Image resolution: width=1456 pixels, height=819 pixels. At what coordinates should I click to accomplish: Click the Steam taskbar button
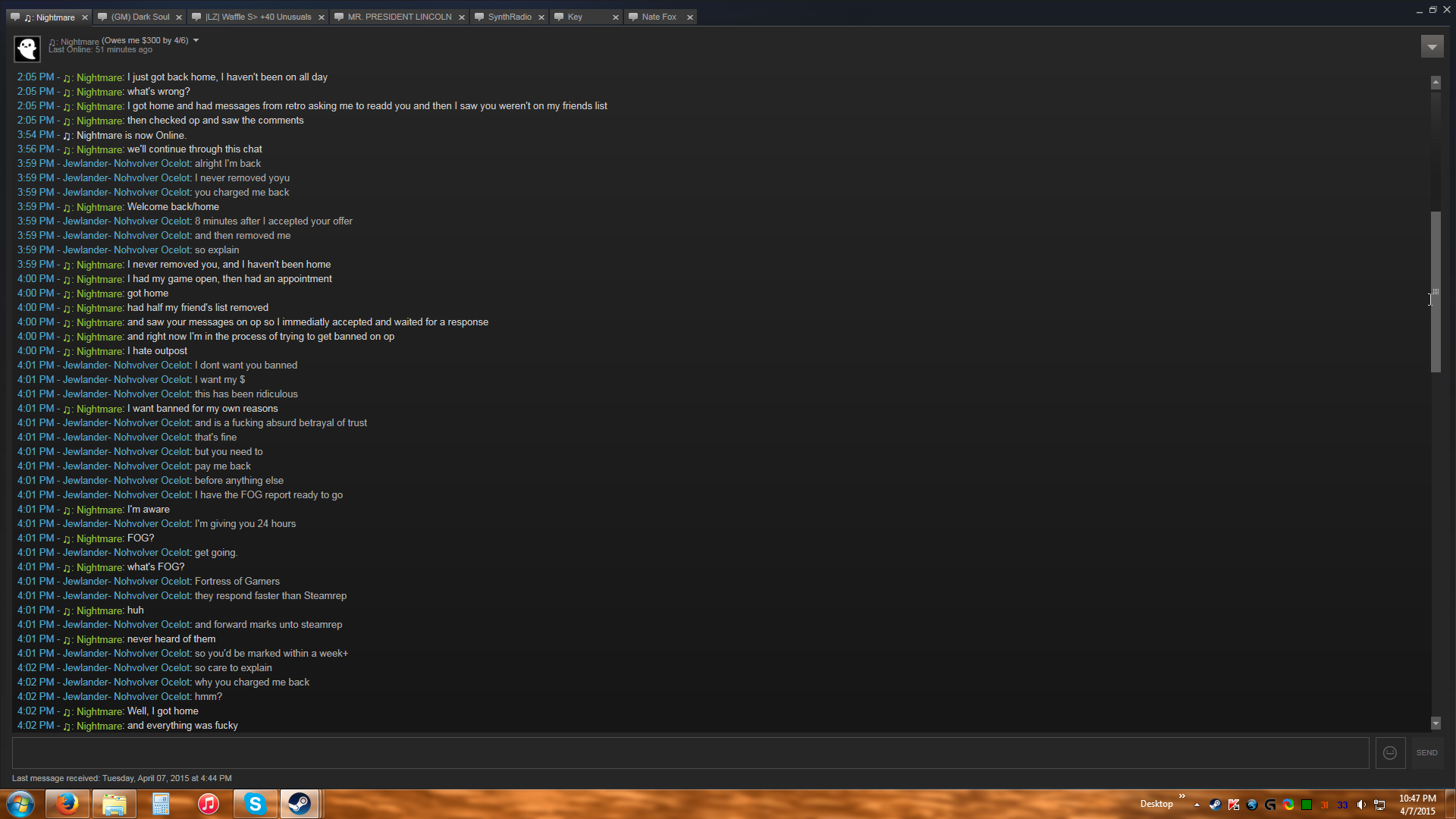pos(300,804)
